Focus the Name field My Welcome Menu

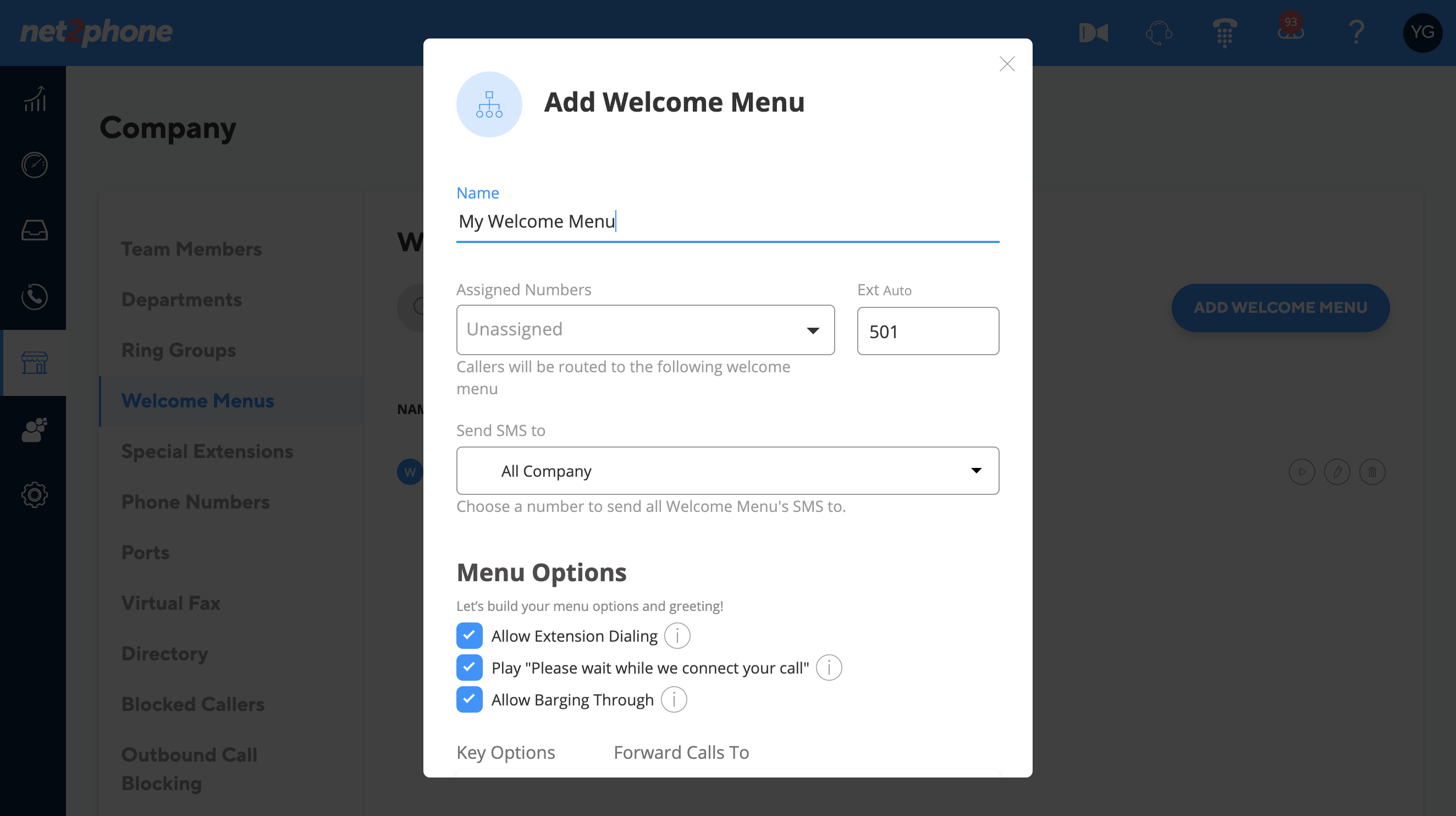727,221
